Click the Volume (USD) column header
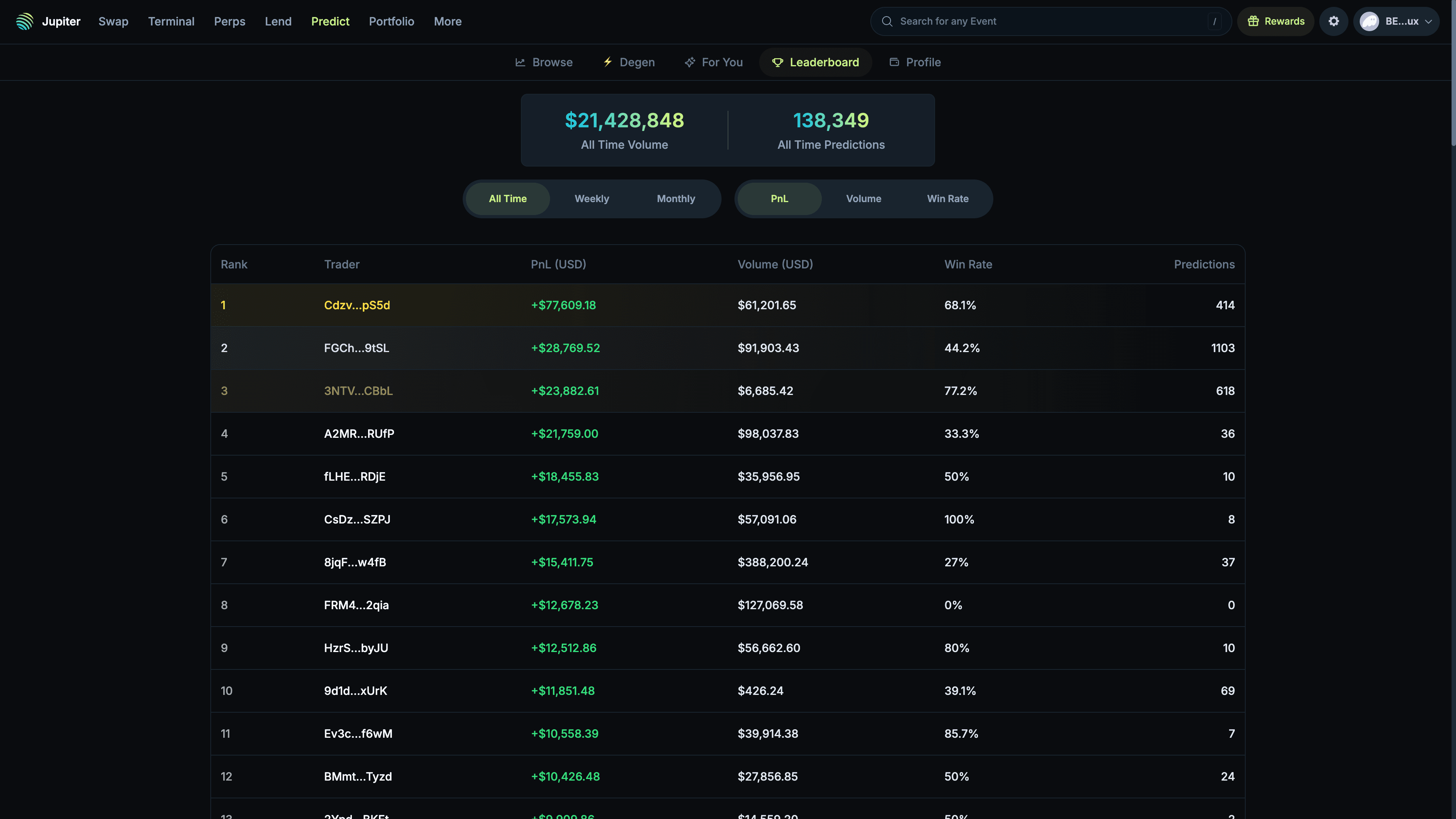Screen dimensions: 1456x819 [775, 264]
